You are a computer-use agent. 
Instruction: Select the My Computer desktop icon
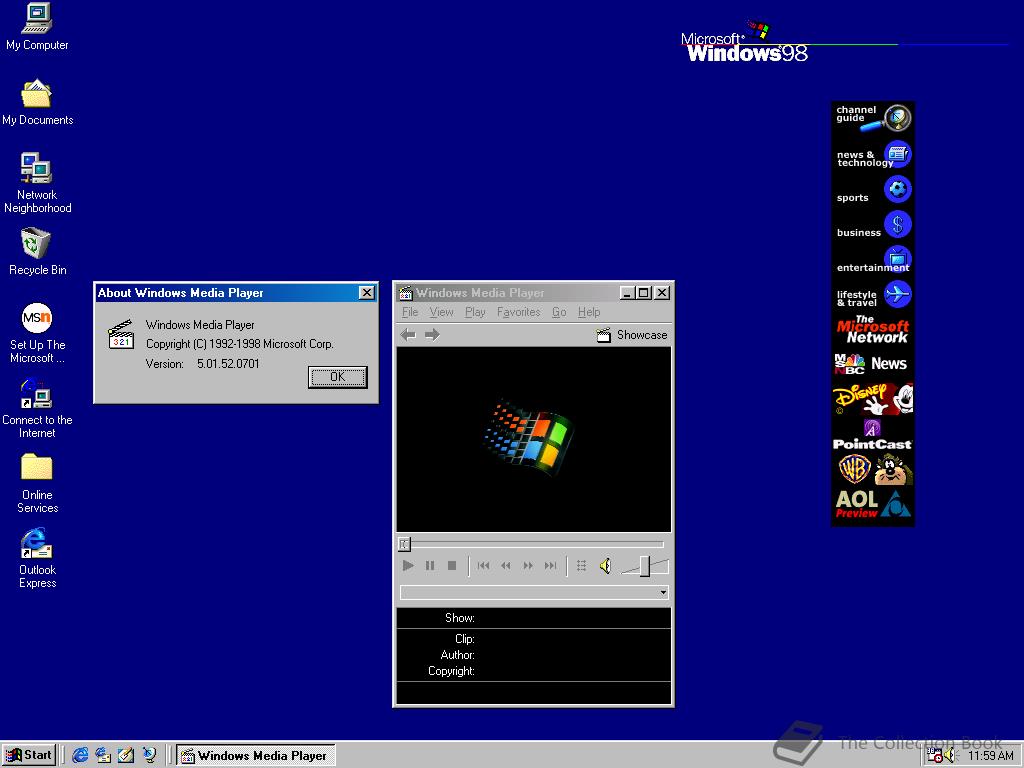(x=37, y=27)
